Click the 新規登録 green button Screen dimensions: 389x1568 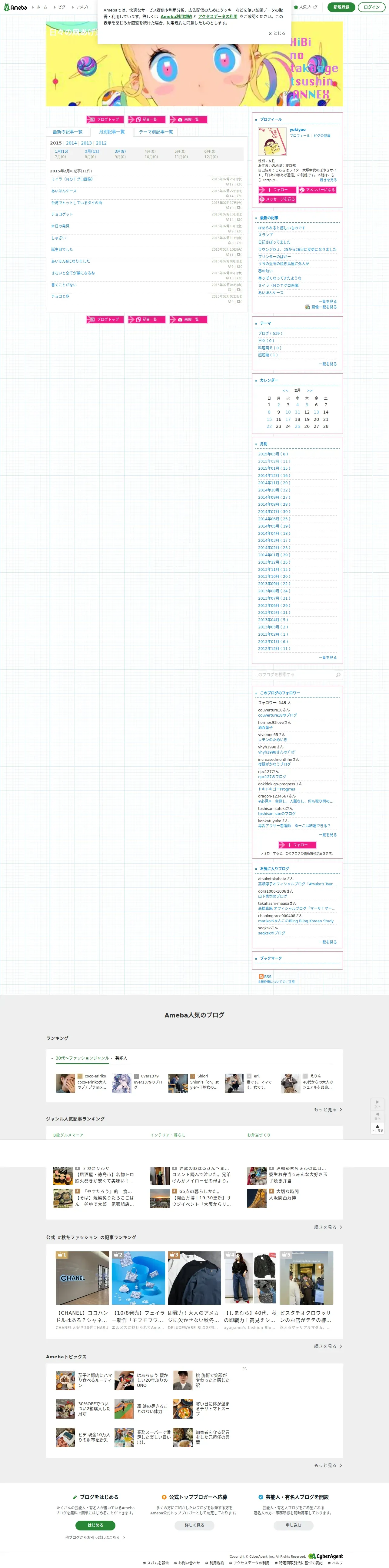click(x=341, y=7)
